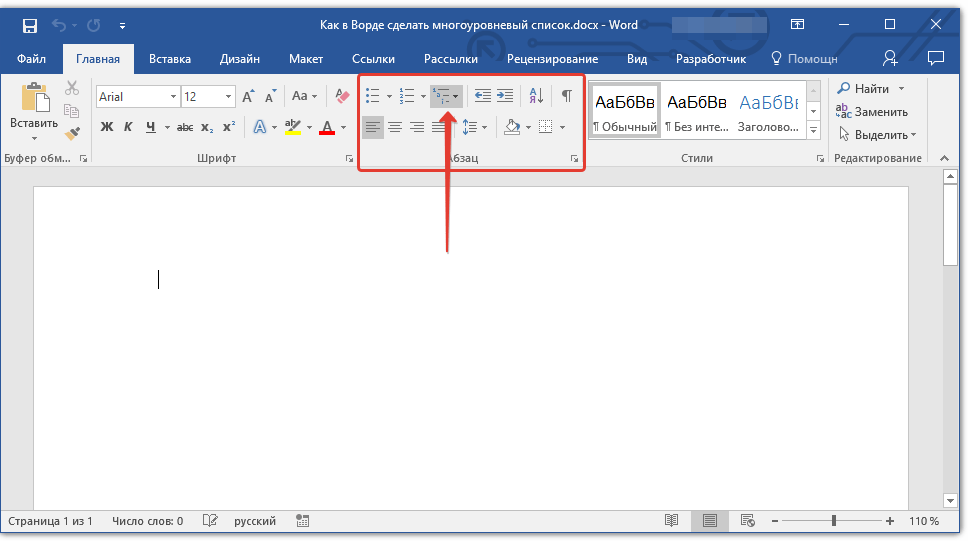Open the Arial font name dropdown
Image resolution: width=968 pixels, height=541 pixels.
point(174,97)
